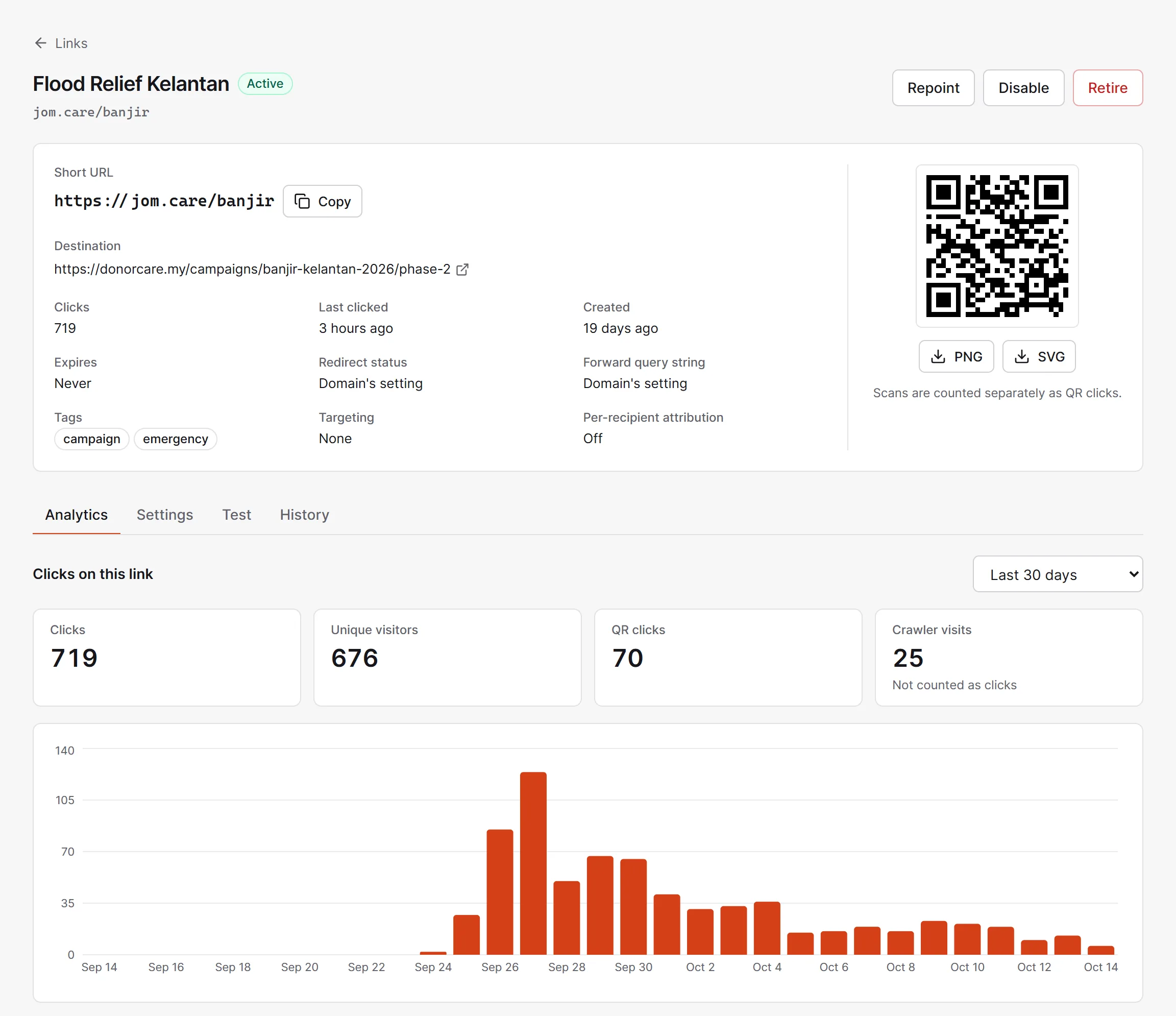Click the 'Oct 14' axis label

click(1100, 967)
